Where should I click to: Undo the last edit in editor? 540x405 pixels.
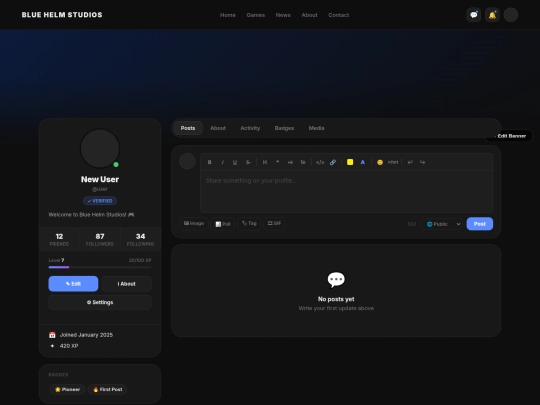pyautogui.click(x=410, y=162)
